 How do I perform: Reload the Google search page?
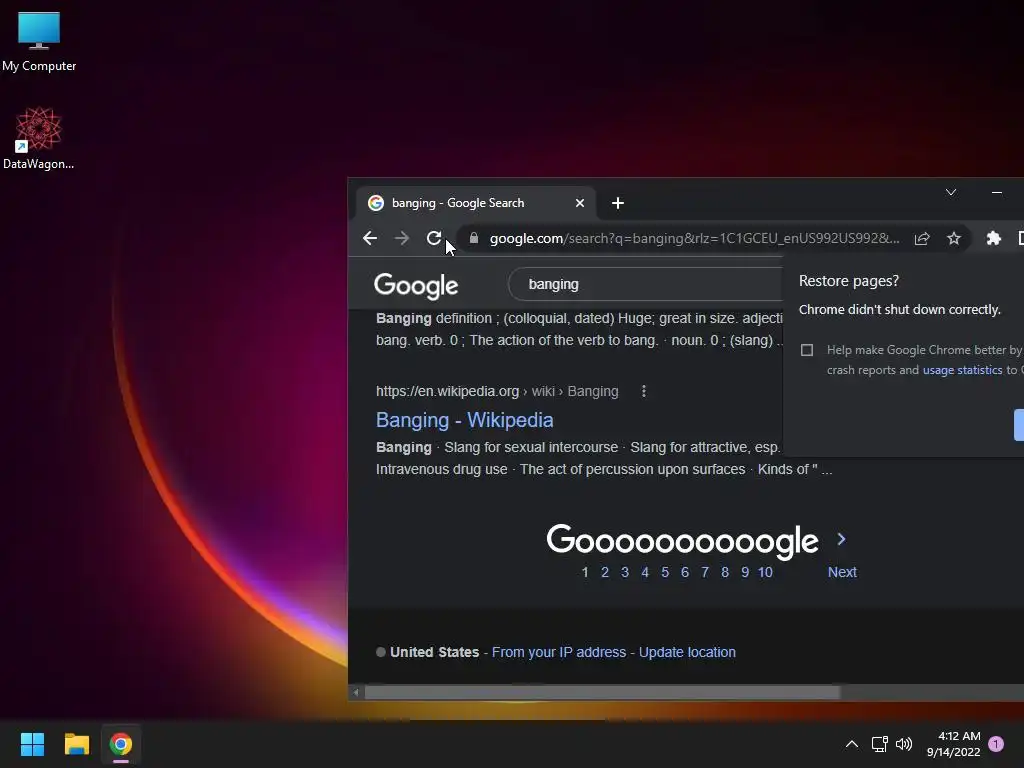point(434,238)
